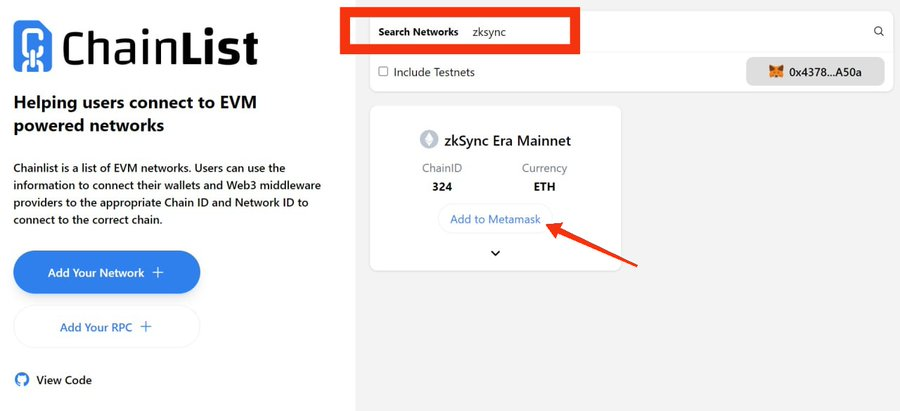This screenshot has height=411, width=900.
Task: Click the ChainID value 324
Action: click(442, 187)
